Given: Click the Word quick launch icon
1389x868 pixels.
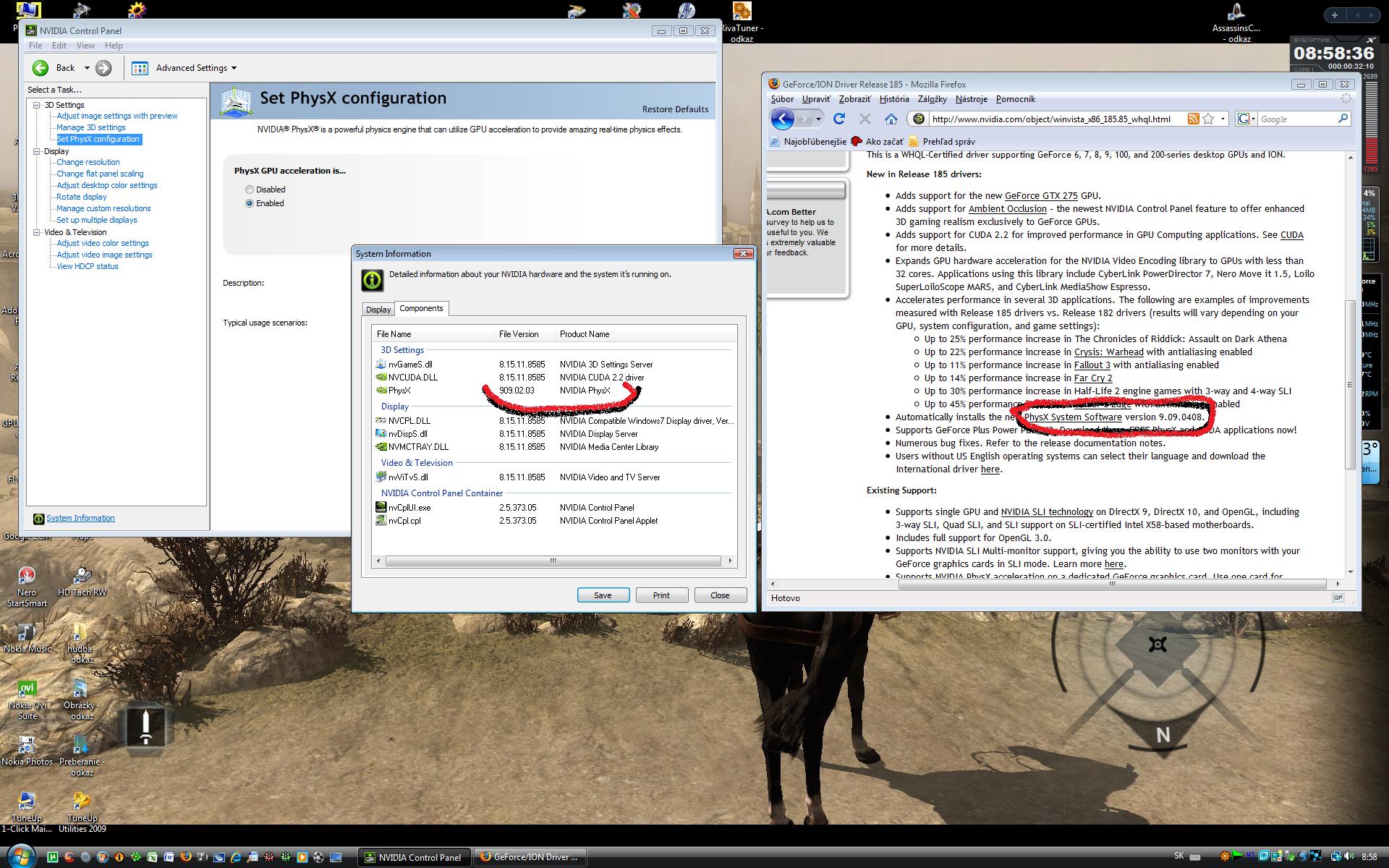Looking at the screenshot, I should 169,857.
